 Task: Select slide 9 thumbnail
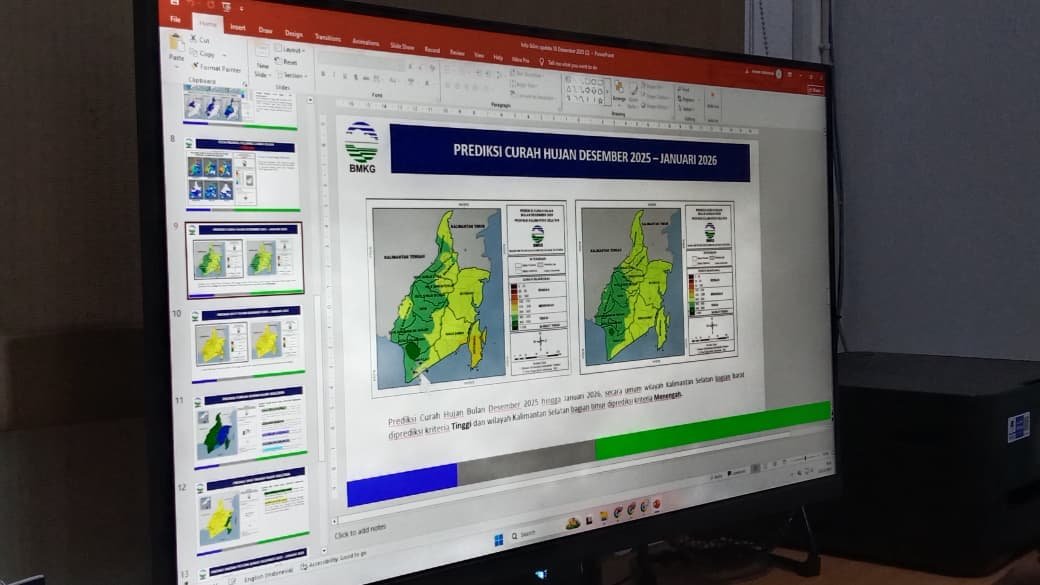(x=244, y=259)
